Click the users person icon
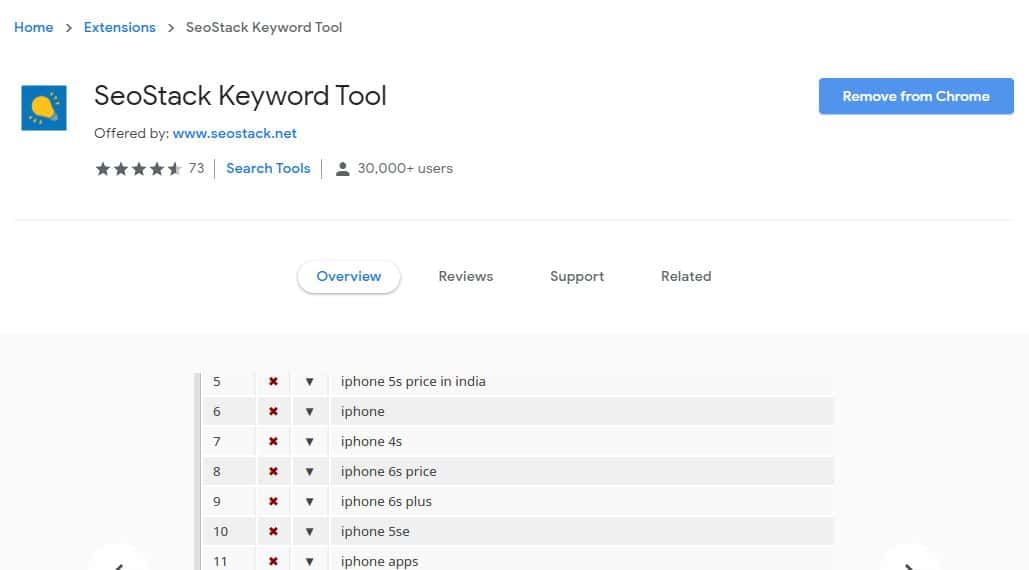Viewport: 1029px width, 570px height. pyautogui.click(x=342, y=169)
